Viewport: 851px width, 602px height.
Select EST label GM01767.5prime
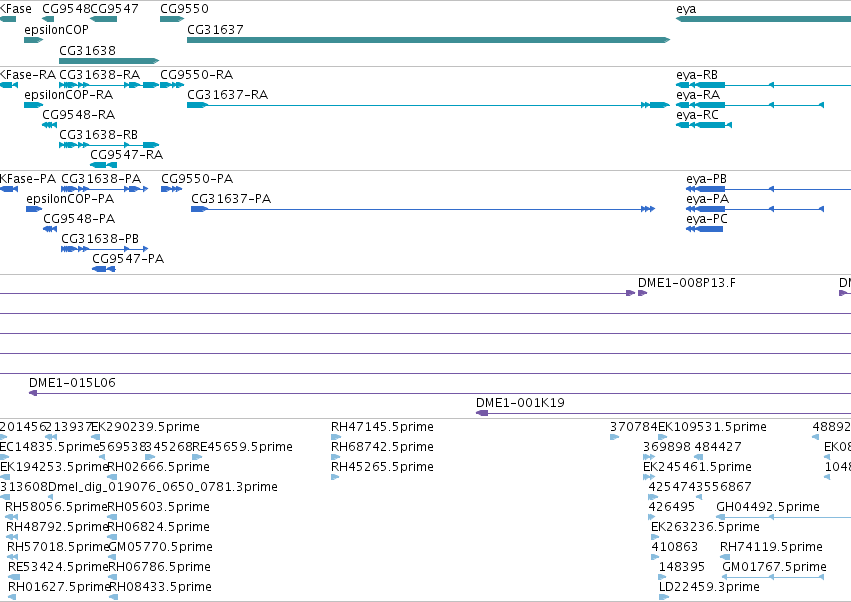click(x=774, y=567)
